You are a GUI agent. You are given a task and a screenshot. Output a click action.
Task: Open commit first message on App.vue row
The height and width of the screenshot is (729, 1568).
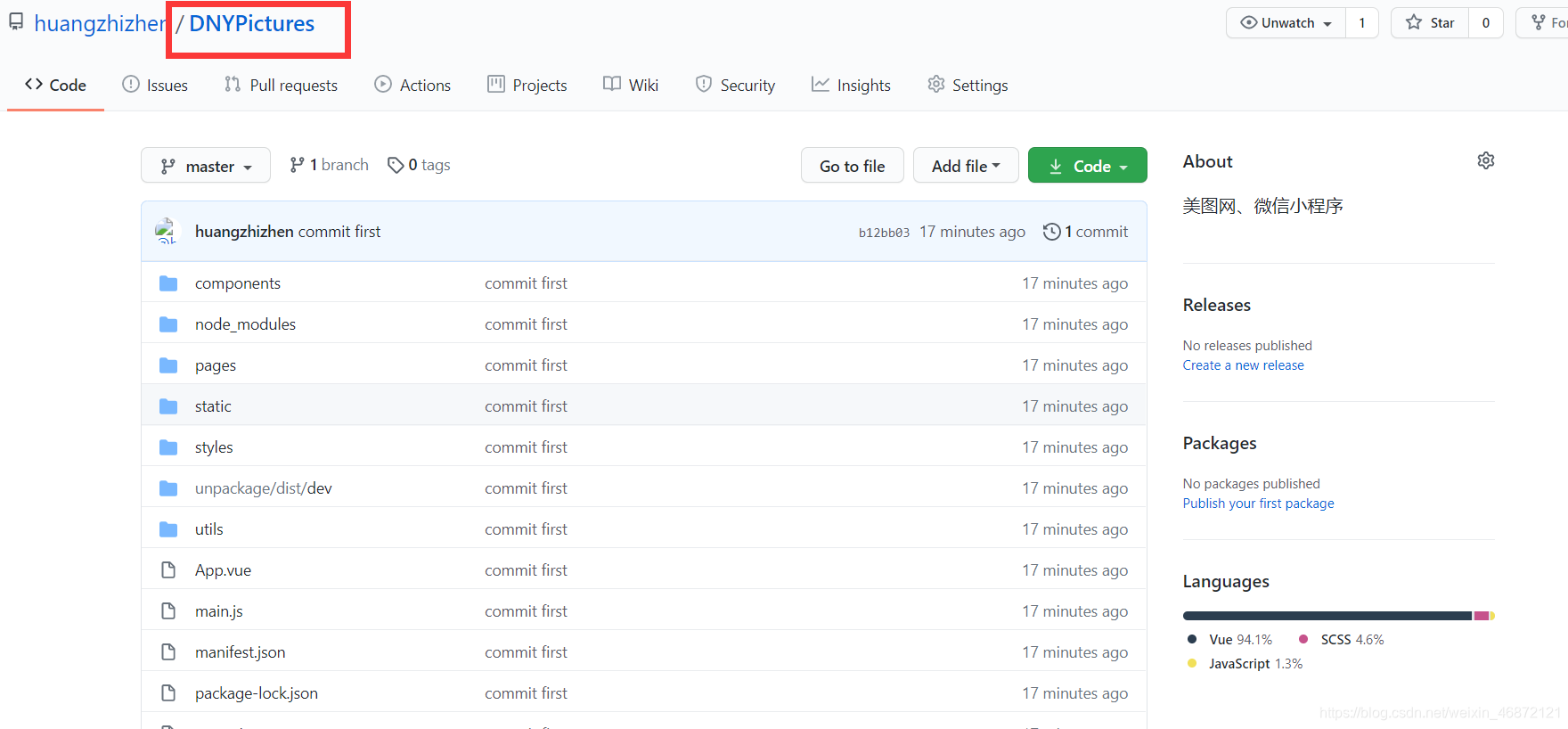[x=526, y=570]
